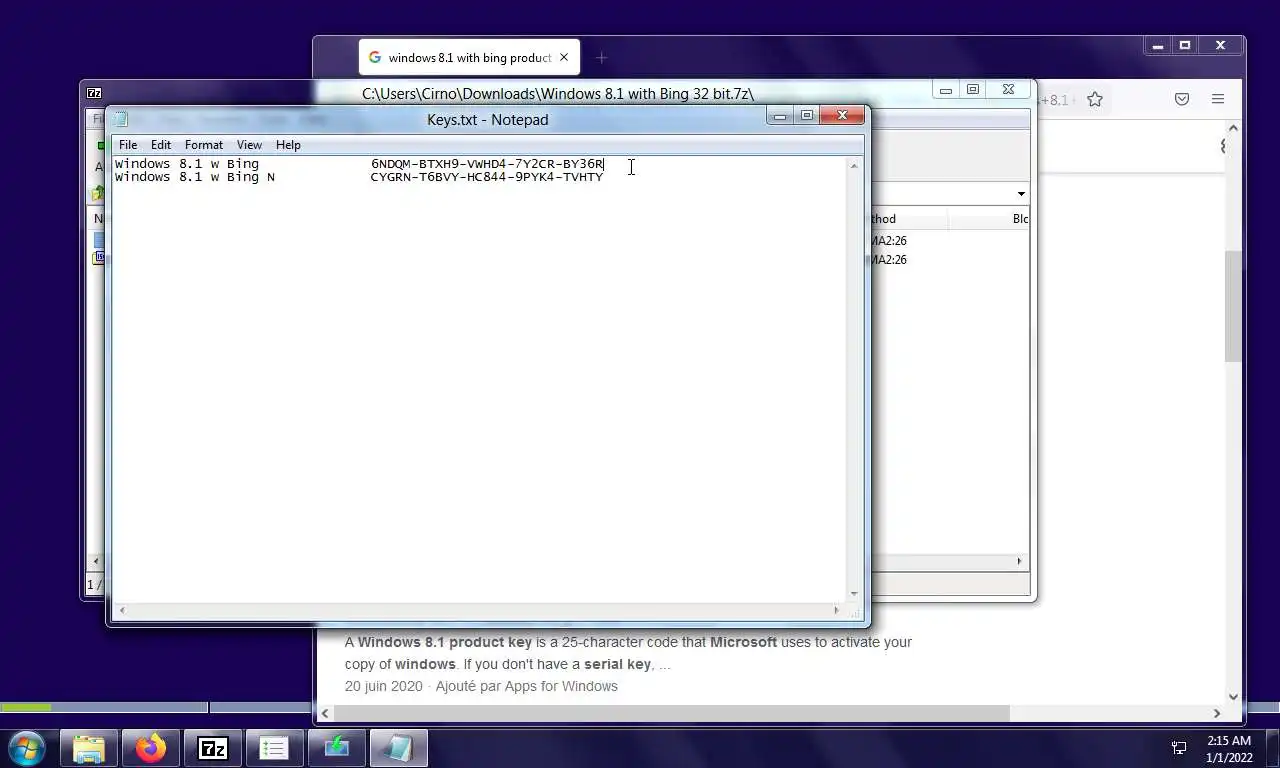The image size is (1280, 768).
Task: Click the Notepad icon in Keys.txt title bar
Action: 120,120
